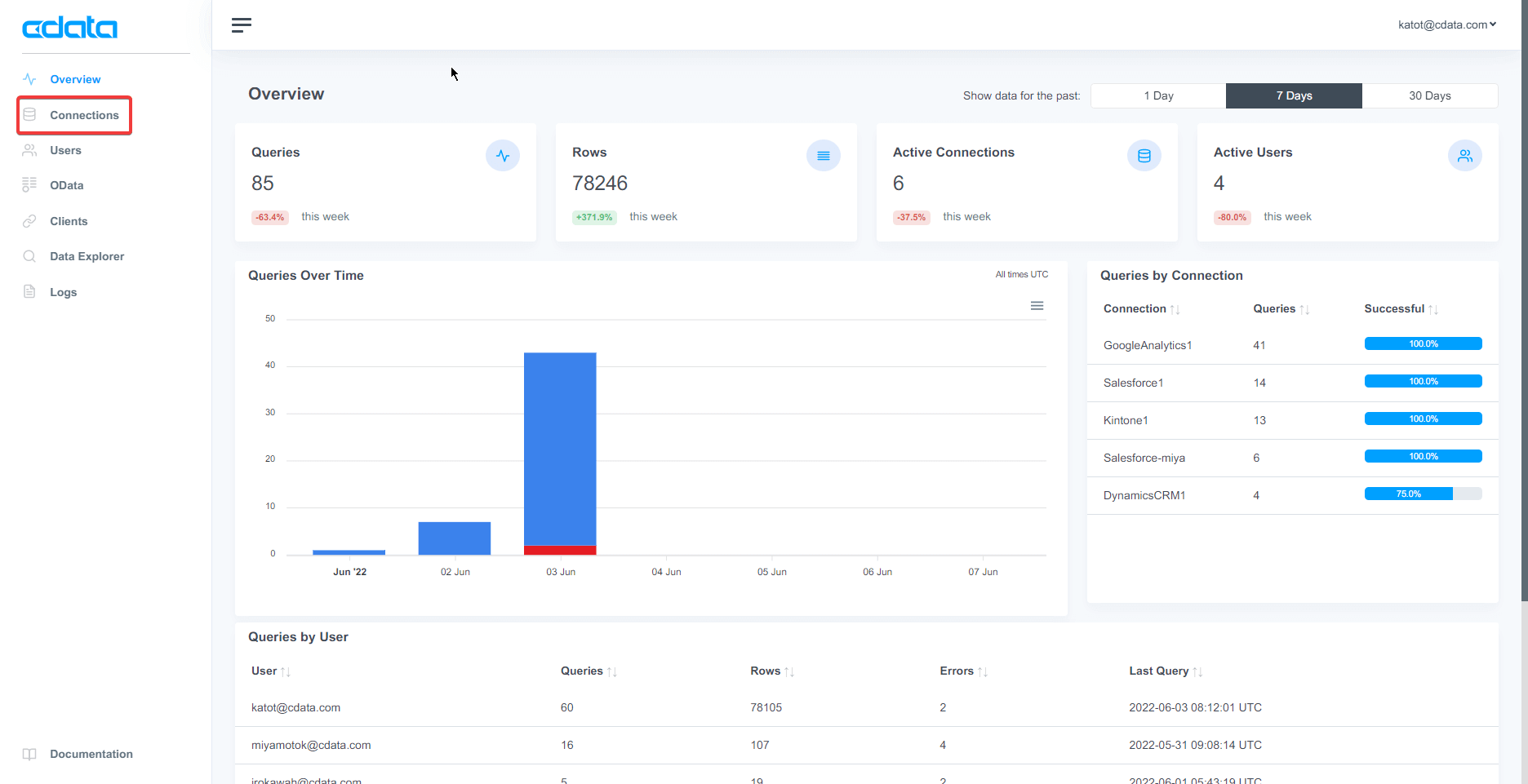This screenshot has width=1528, height=784.
Task: Click the tall blue 03 Jun bar
Action: coord(560,449)
